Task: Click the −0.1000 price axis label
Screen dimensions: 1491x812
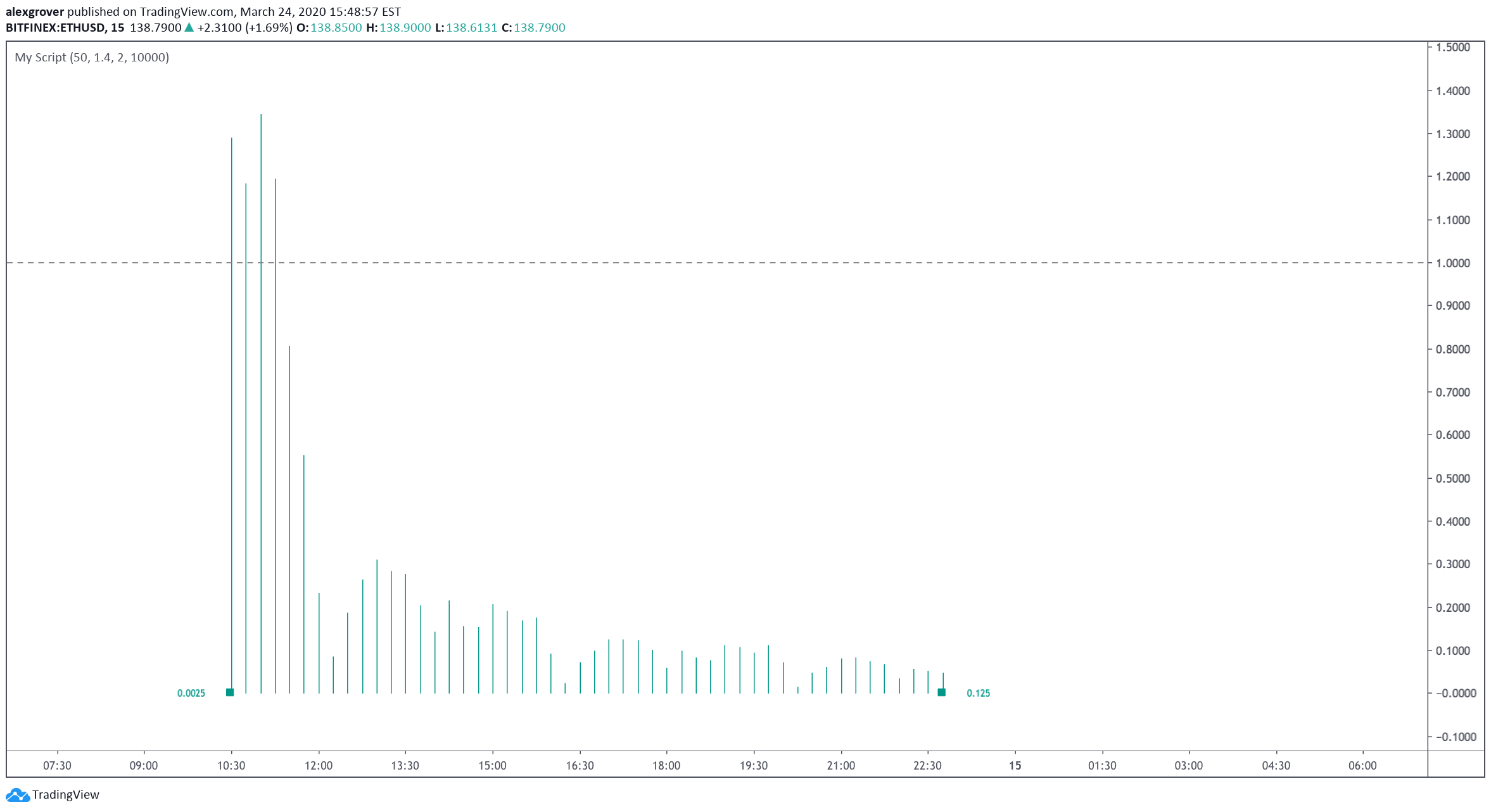Action: point(1456,737)
